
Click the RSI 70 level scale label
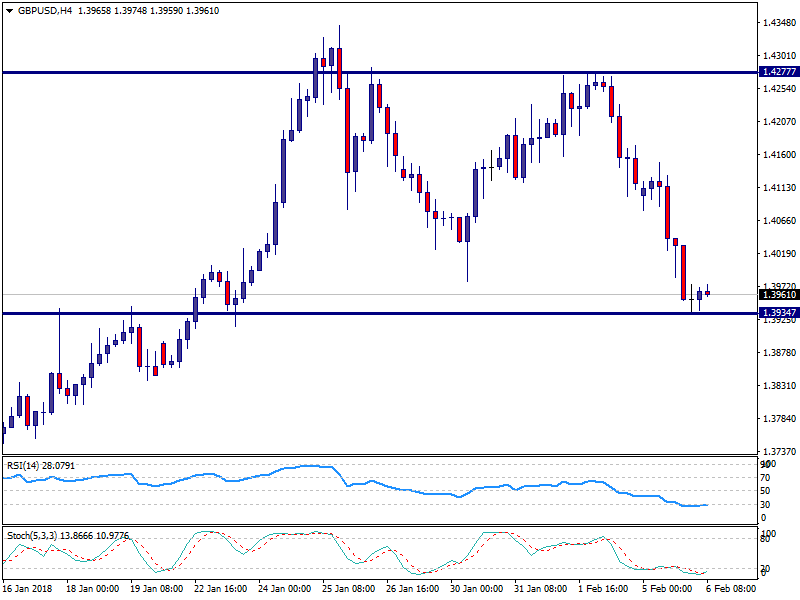(765, 478)
